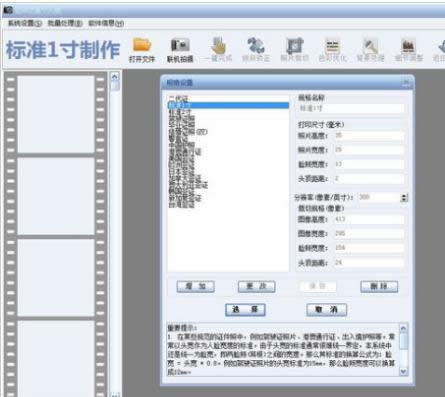Select the 结婚证照(双) list entry
Viewport: 445px width, 397px height.
(x=188, y=132)
